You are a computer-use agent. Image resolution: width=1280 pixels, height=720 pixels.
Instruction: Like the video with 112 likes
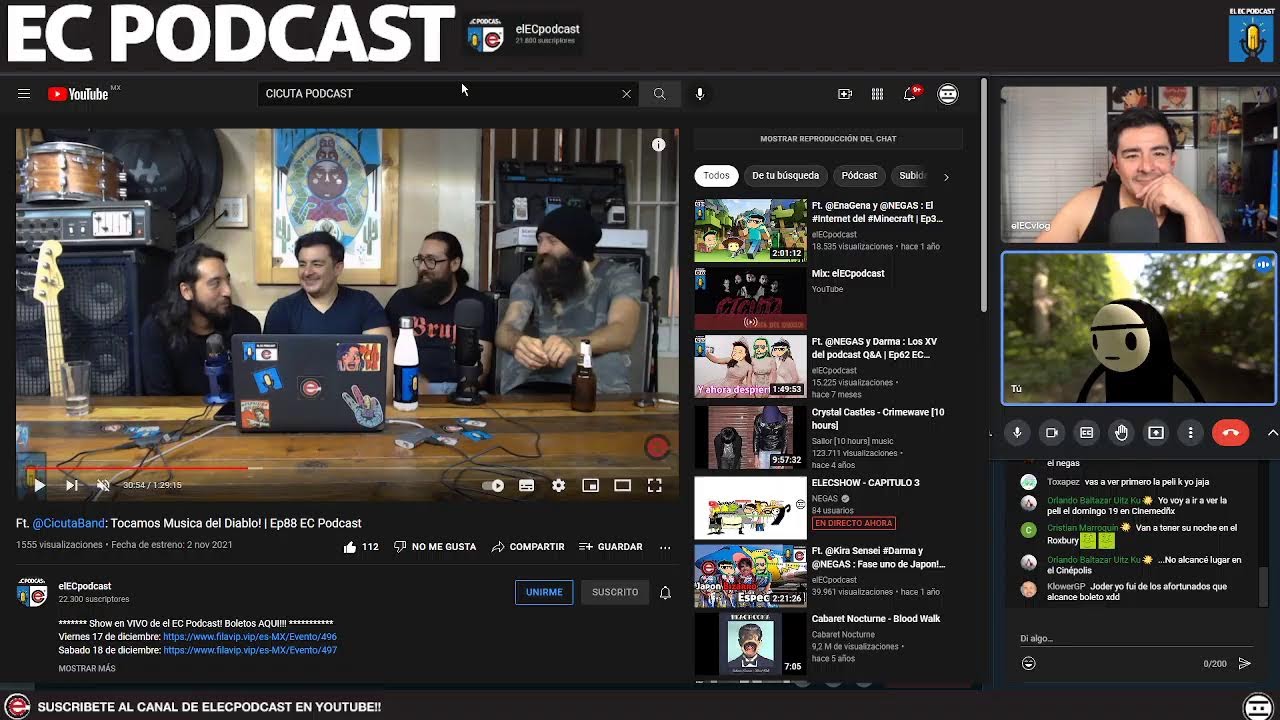(360, 547)
